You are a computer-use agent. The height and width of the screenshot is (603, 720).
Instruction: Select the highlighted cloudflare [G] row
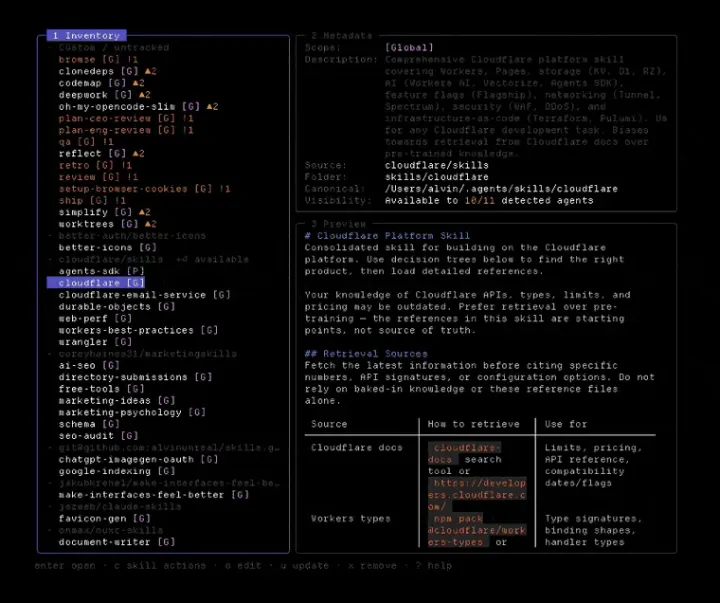[x=96, y=283]
